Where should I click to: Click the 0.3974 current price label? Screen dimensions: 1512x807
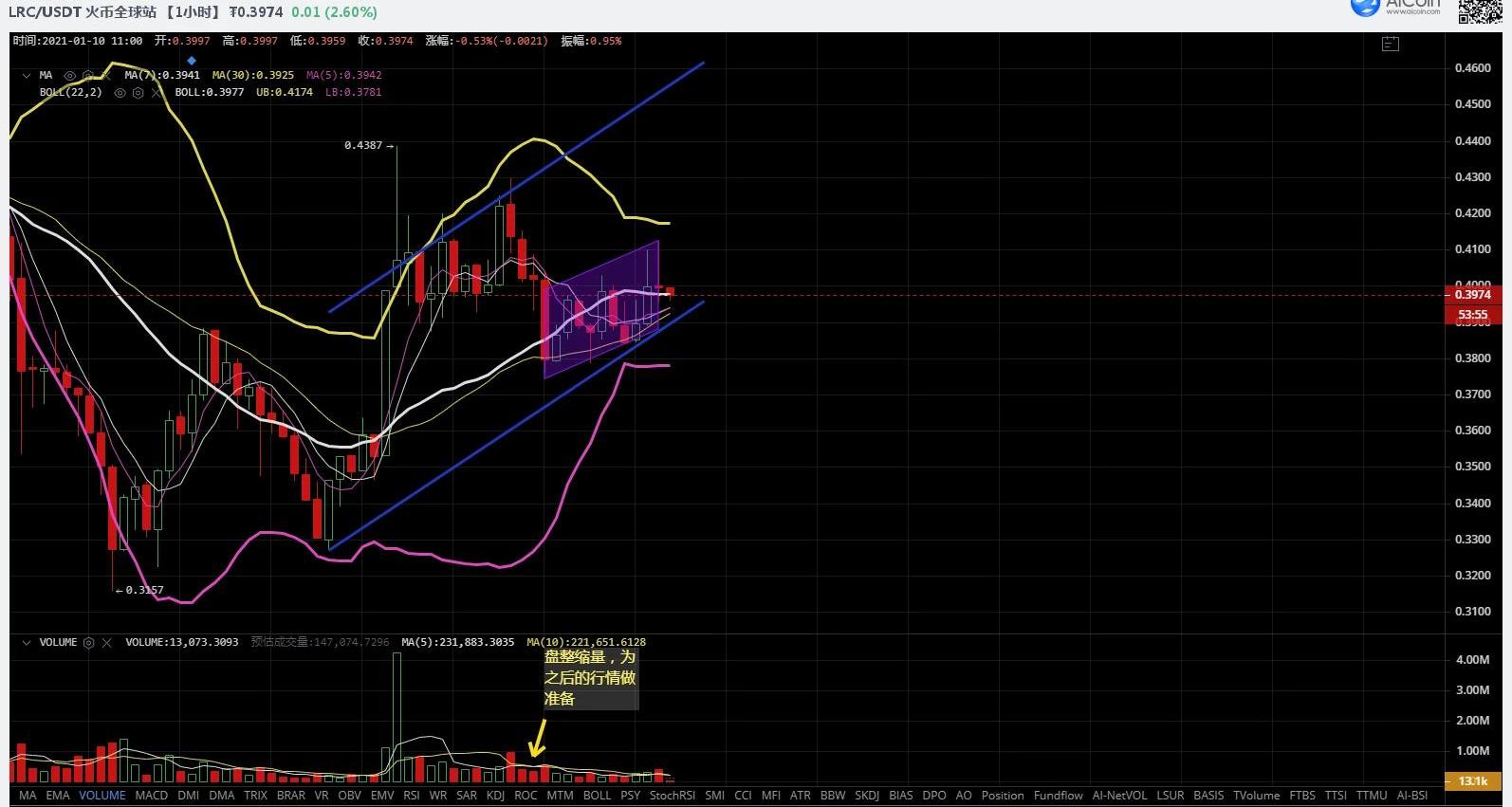pos(1472,295)
